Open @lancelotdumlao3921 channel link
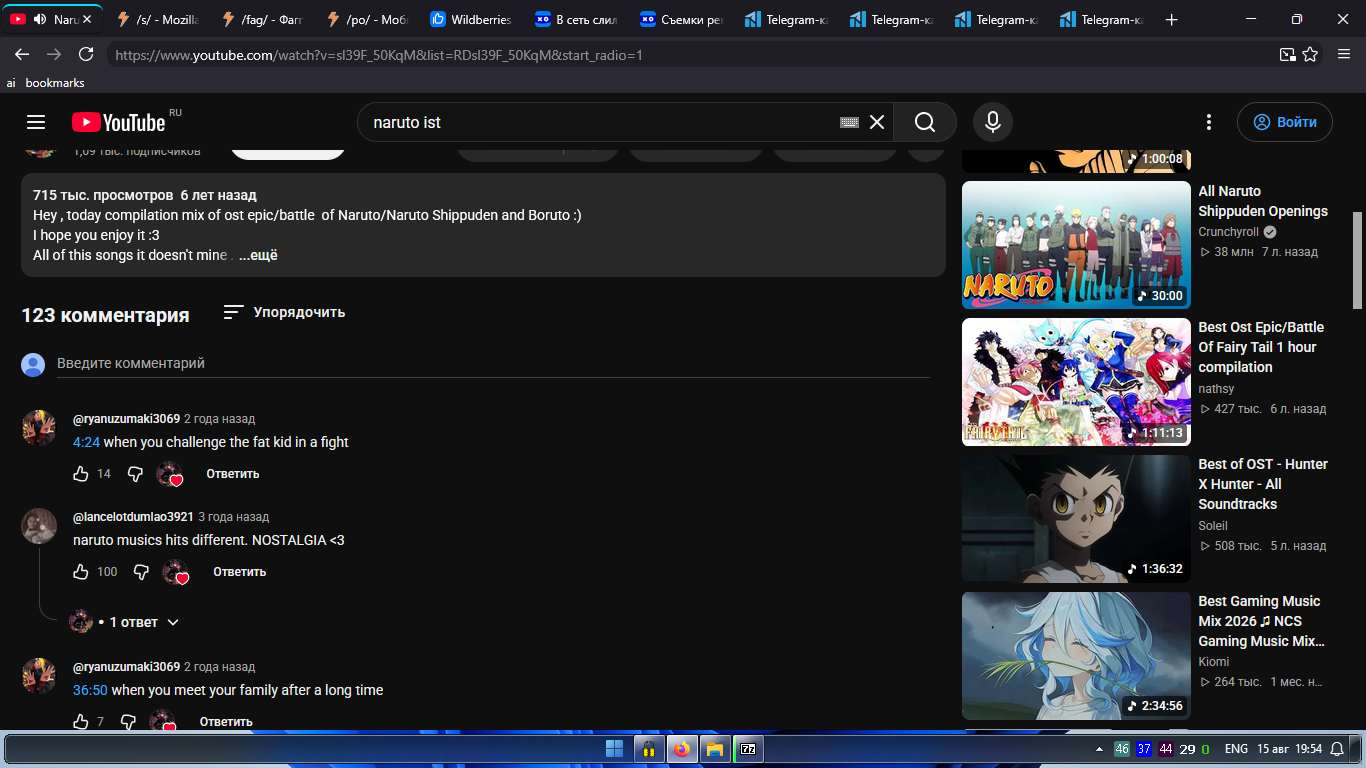 133,517
